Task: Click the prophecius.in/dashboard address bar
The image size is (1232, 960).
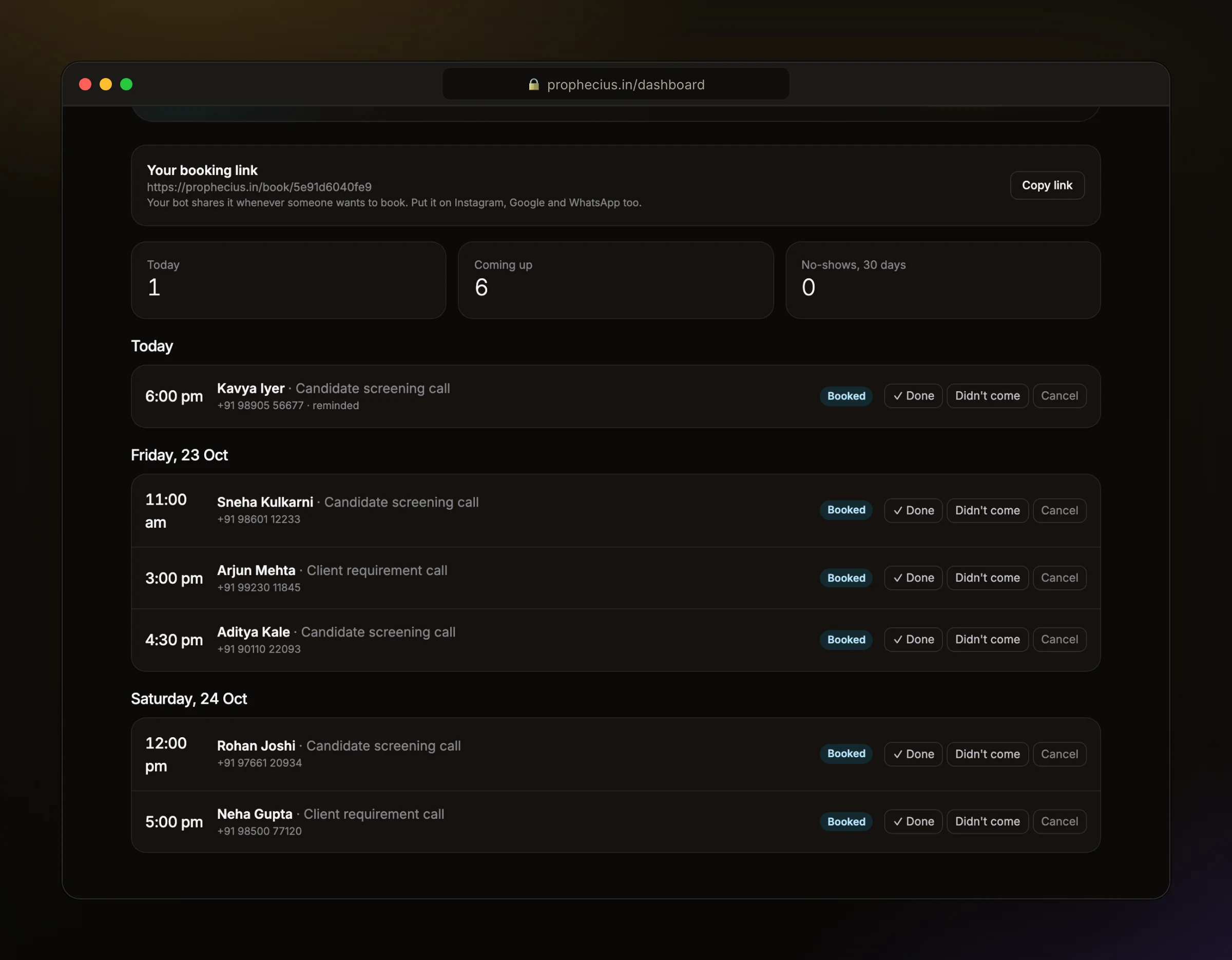Action: 615,84
